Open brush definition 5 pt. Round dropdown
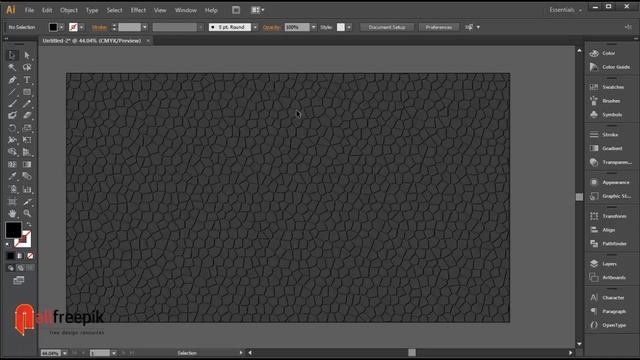The image size is (640, 360). pos(255,27)
